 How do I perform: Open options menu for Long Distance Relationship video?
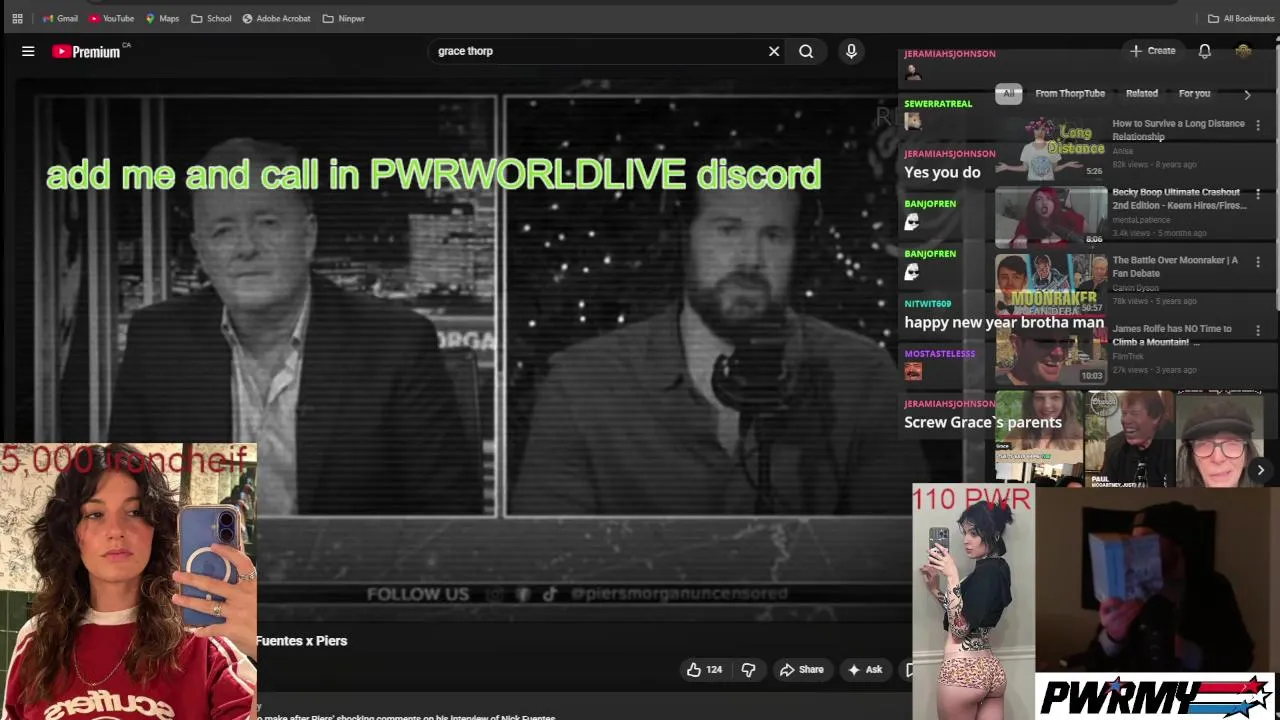point(1258,125)
